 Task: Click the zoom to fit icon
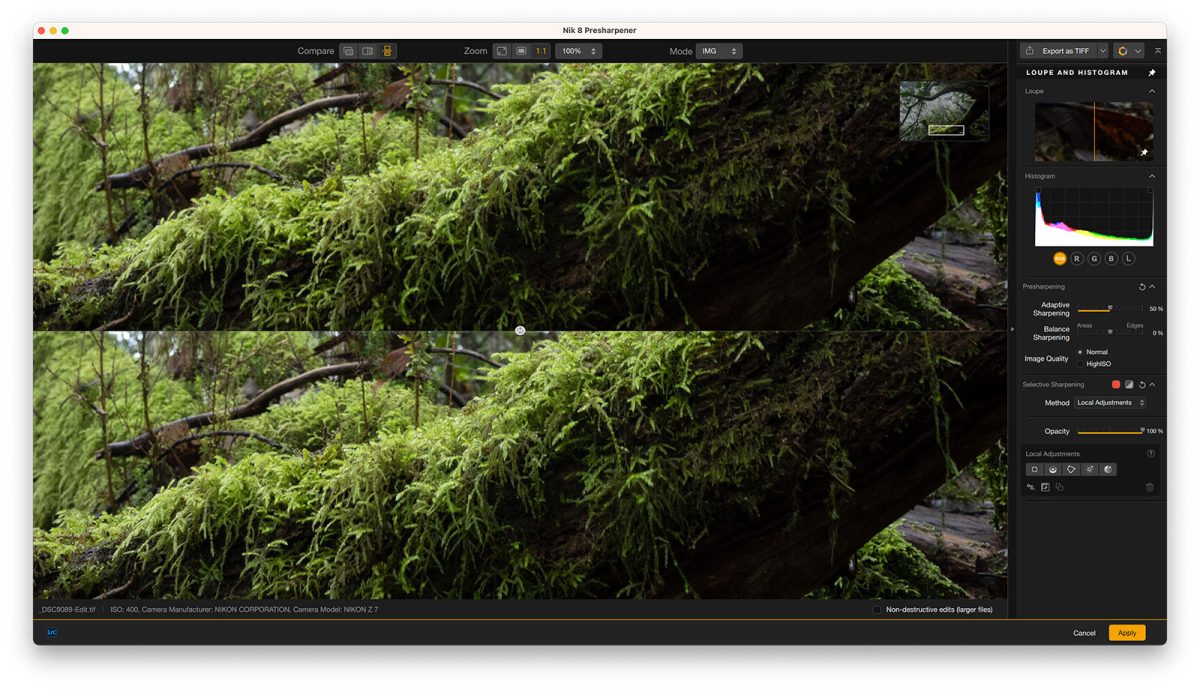[x=502, y=51]
